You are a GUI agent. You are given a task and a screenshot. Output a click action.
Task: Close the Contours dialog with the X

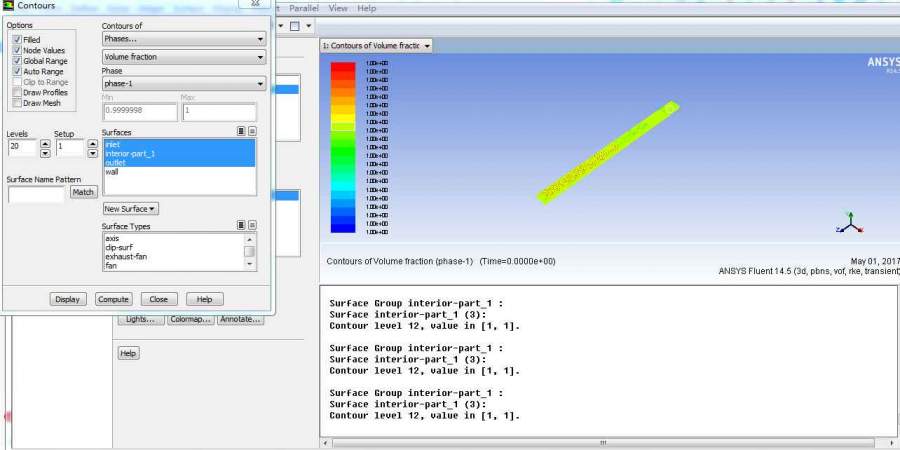[x=255, y=3]
